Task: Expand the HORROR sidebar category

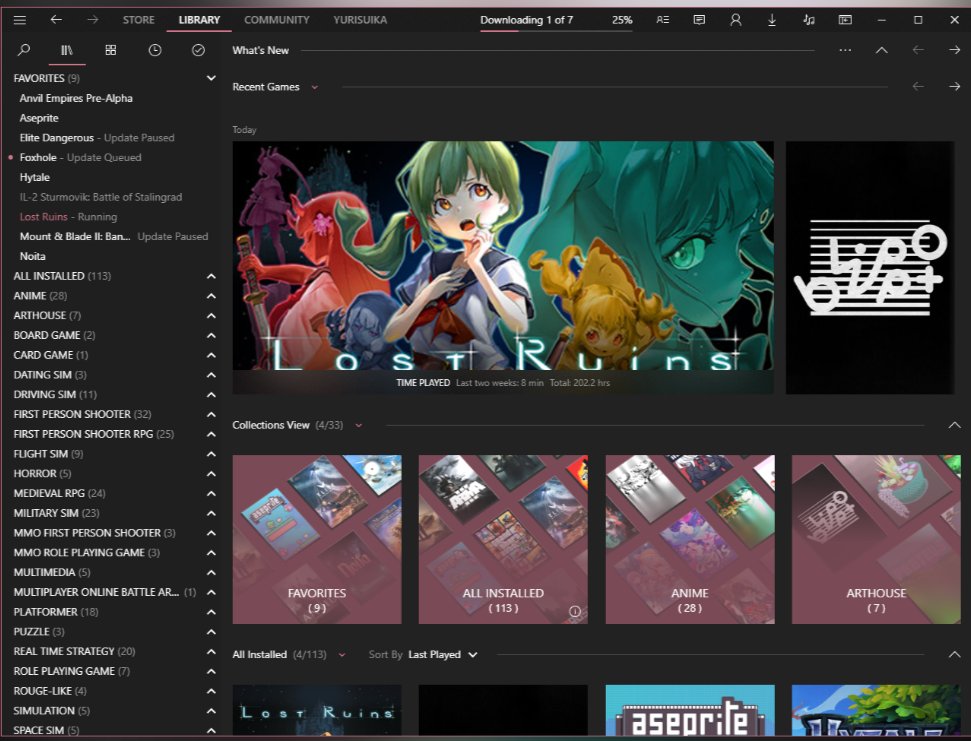Action: [x=211, y=474]
